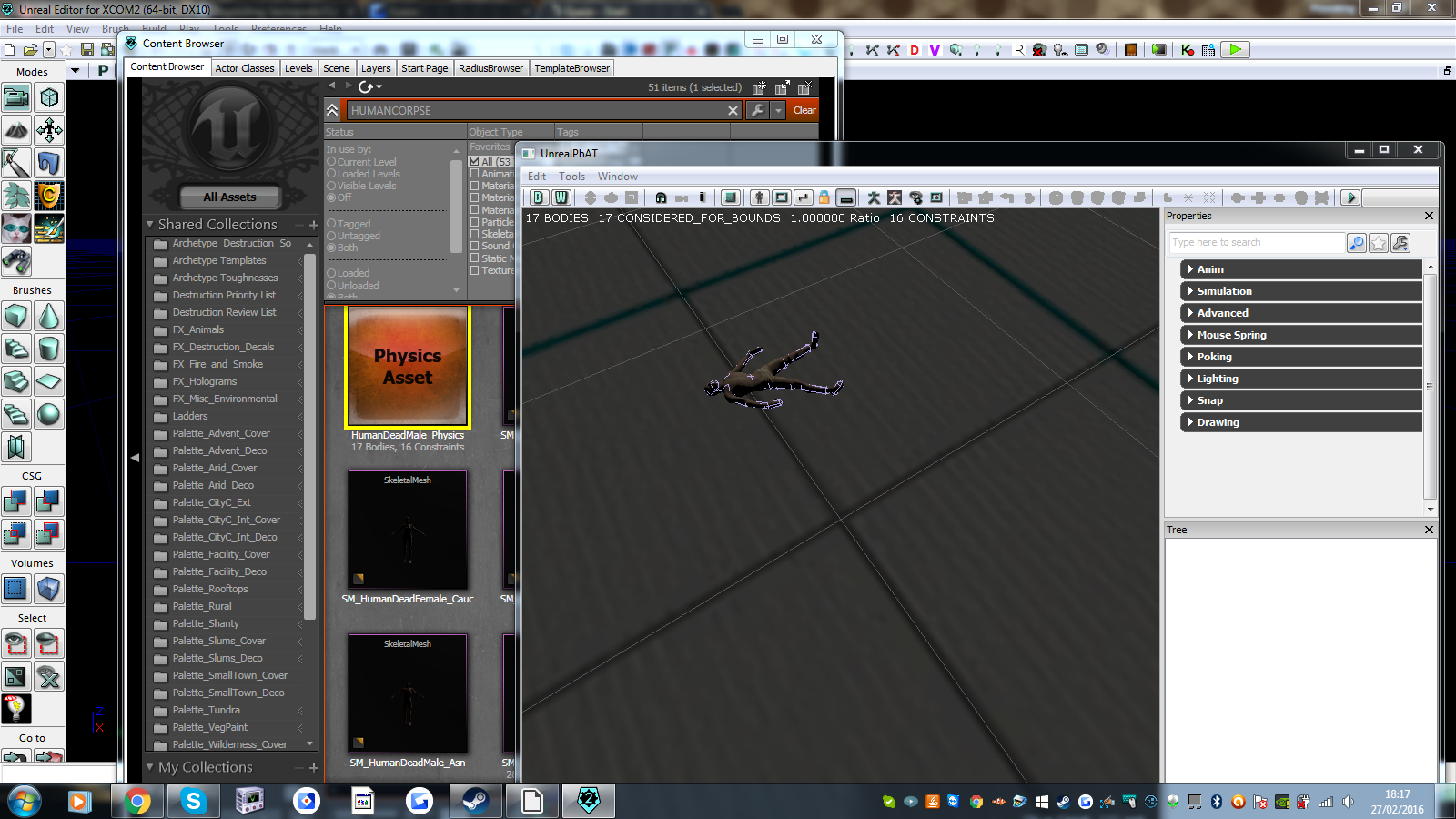Add a Cube brush
This screenshot has height=819, width=1456.
(x=16, y=316)
